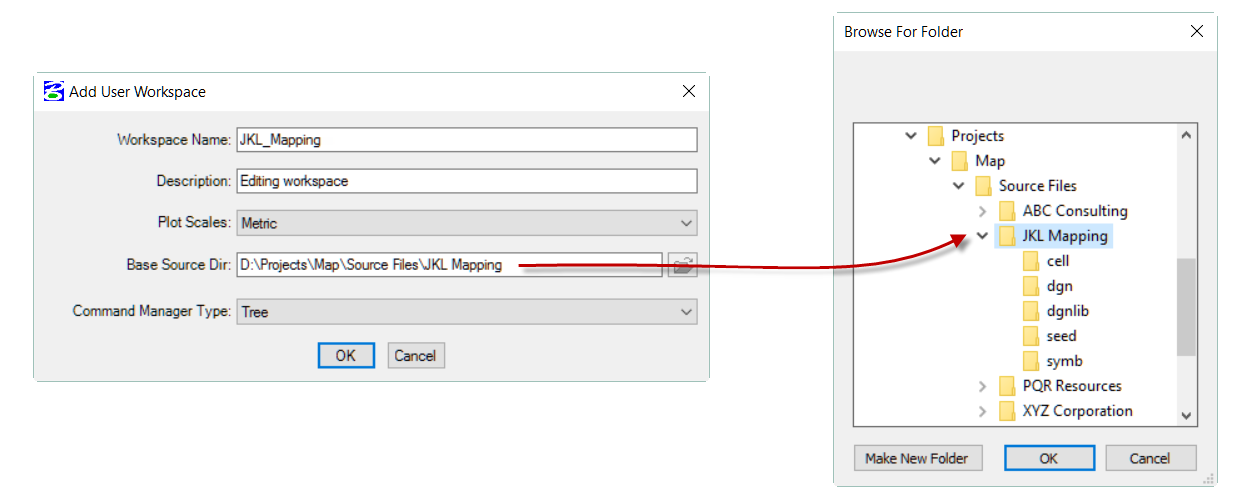Click the browse folder icon beside Base Source Dir
The width and height of the screenshot is (1238, 493).
682,265
